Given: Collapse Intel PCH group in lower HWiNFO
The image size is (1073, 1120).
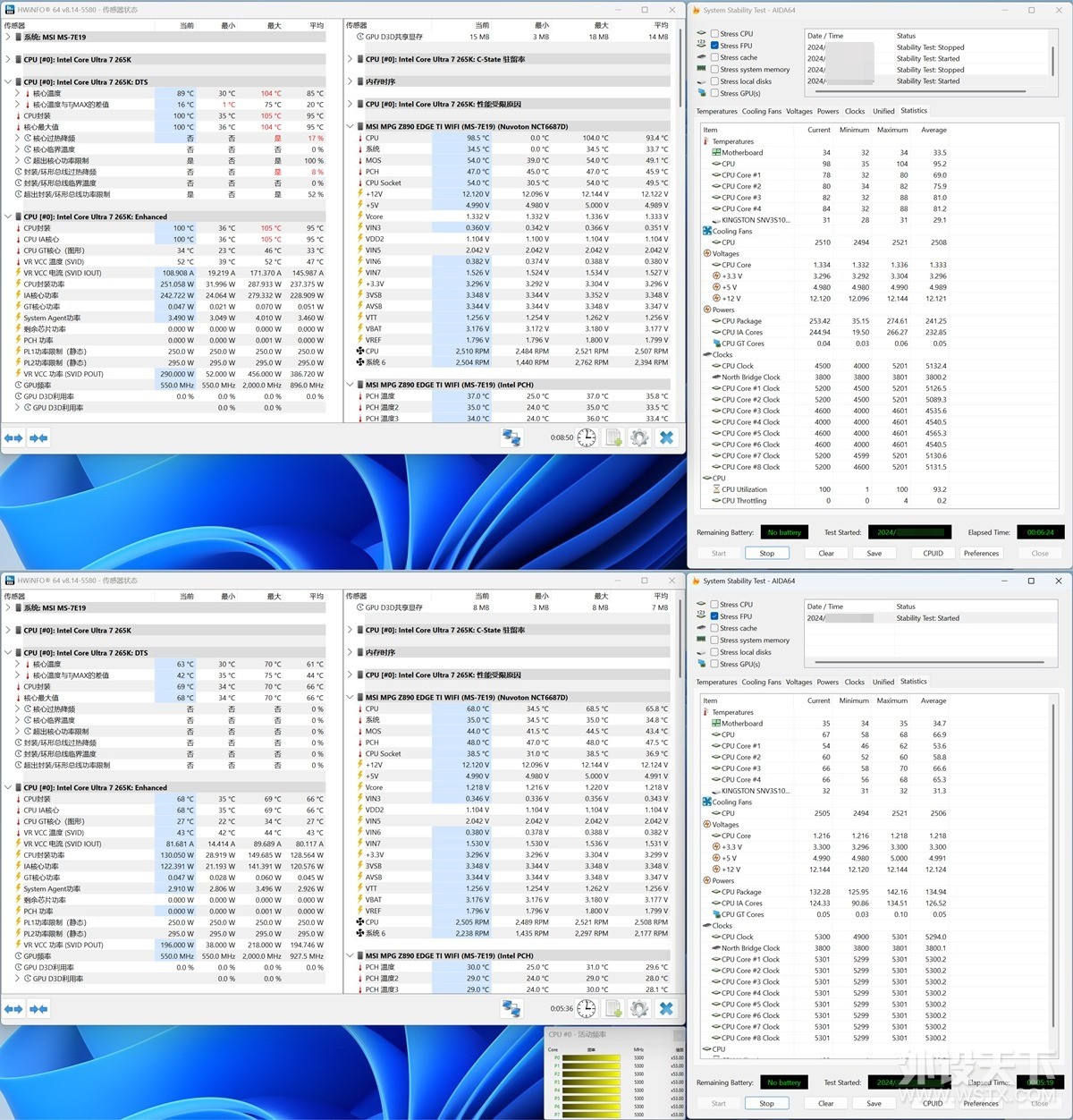Looking at the screenshot, I should click(x=351, y=956).
